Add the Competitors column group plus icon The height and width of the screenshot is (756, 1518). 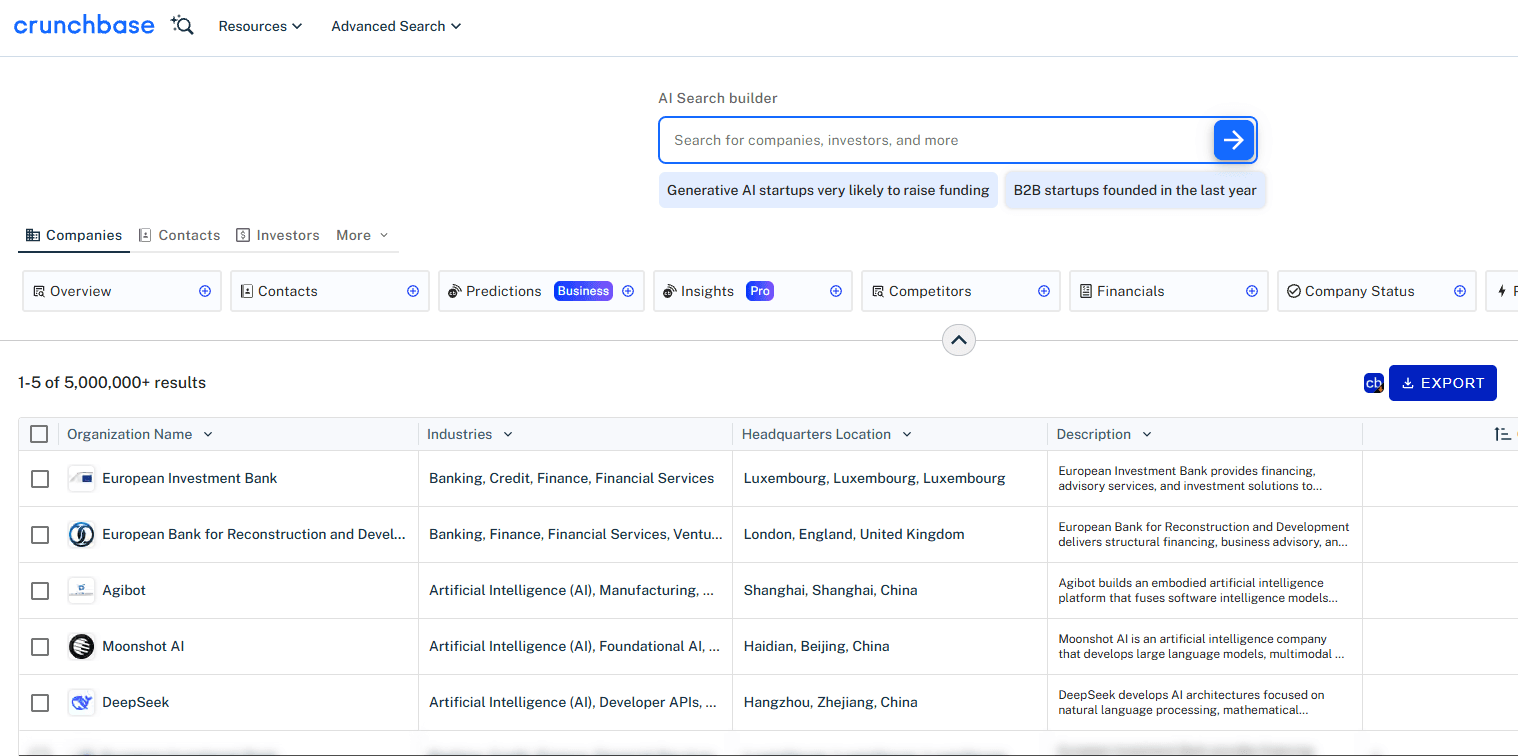tap(1044, 291)
